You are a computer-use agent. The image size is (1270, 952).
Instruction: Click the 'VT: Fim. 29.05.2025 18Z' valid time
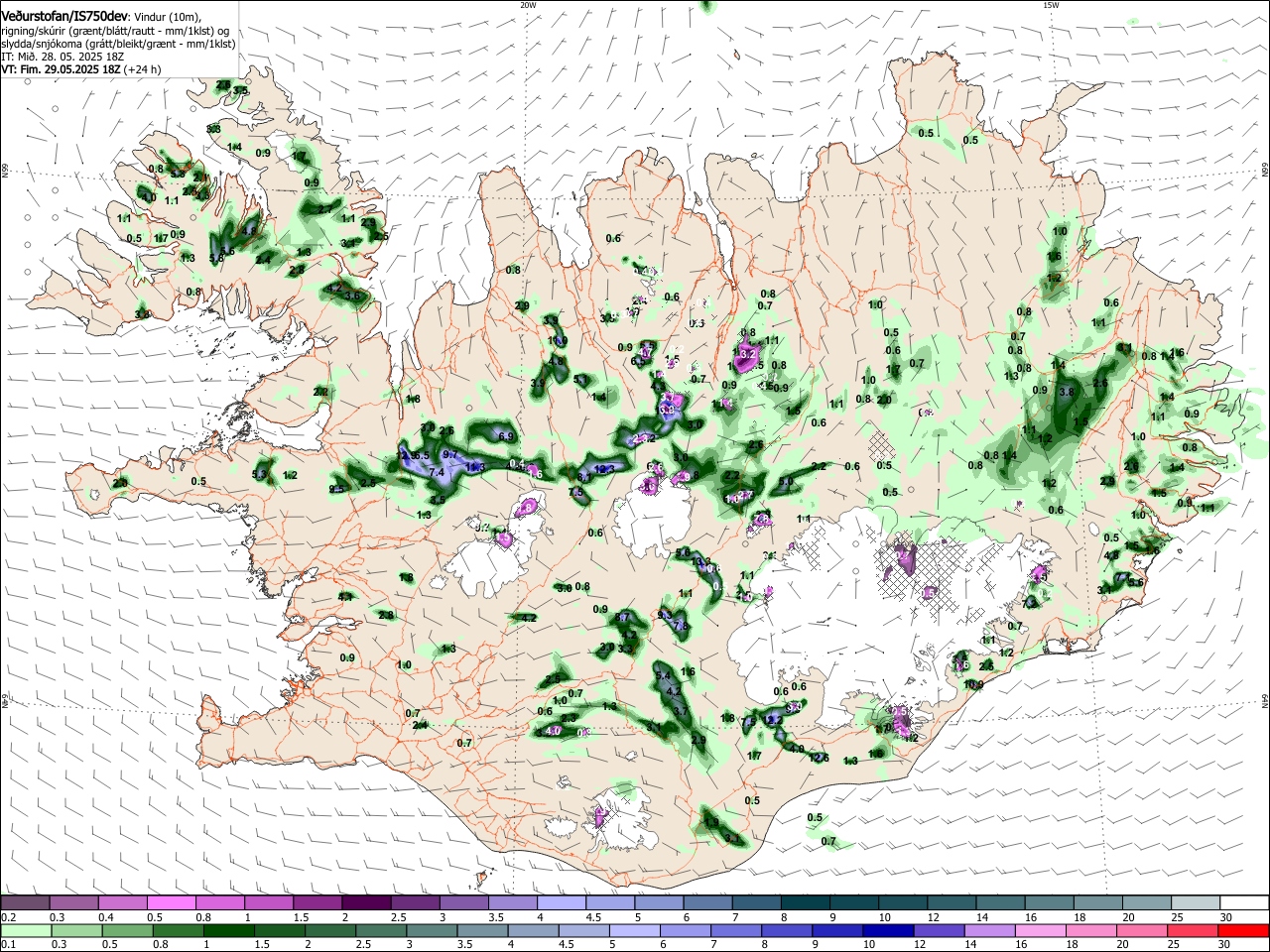tap(62, 69)
